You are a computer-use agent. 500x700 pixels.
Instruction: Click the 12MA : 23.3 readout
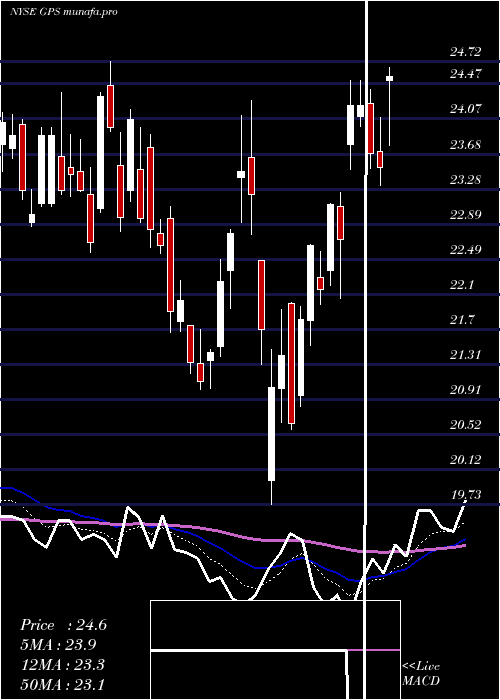click(x=63, y=665)
